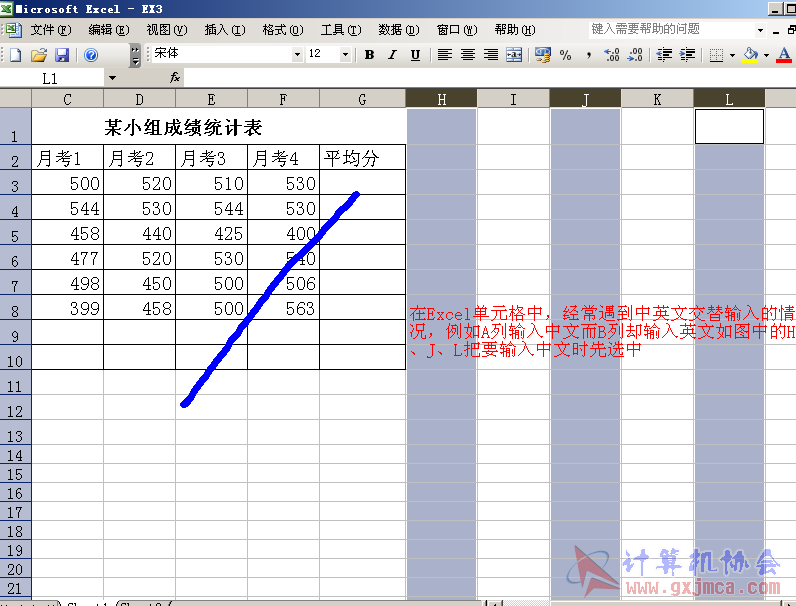Apply percent style format
The width and height of the screenshot is (796, 606).
[566, 55]
